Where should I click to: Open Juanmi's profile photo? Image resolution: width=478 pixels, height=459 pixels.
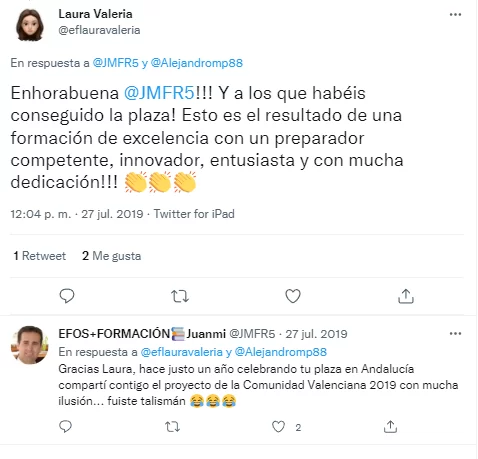click(x=30, y=345)
